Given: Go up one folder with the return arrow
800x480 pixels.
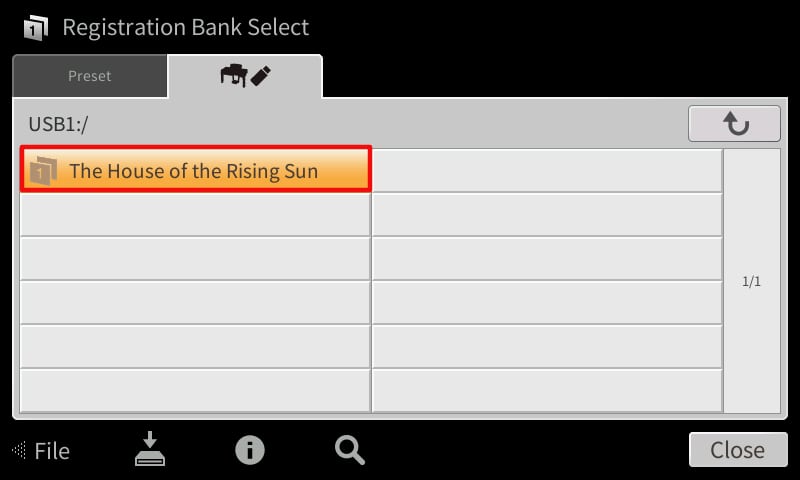Looking at the screenshot, I should [735, 124].
